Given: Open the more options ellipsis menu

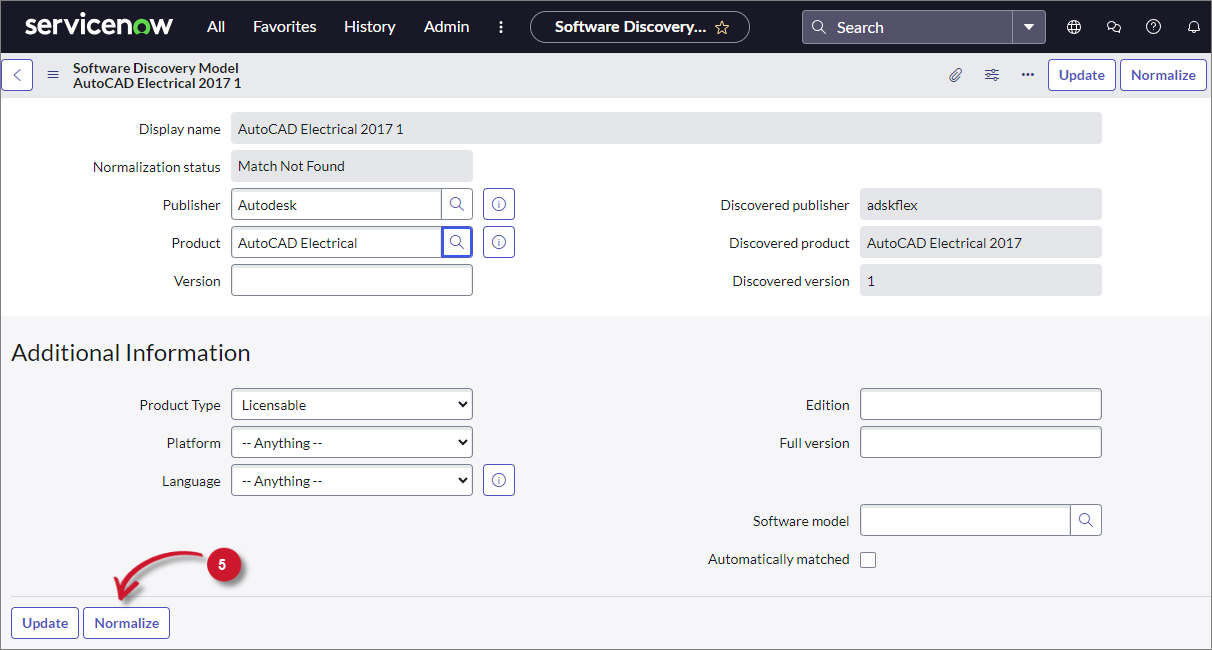Looking at the screenshot, I should [1027, 75].
